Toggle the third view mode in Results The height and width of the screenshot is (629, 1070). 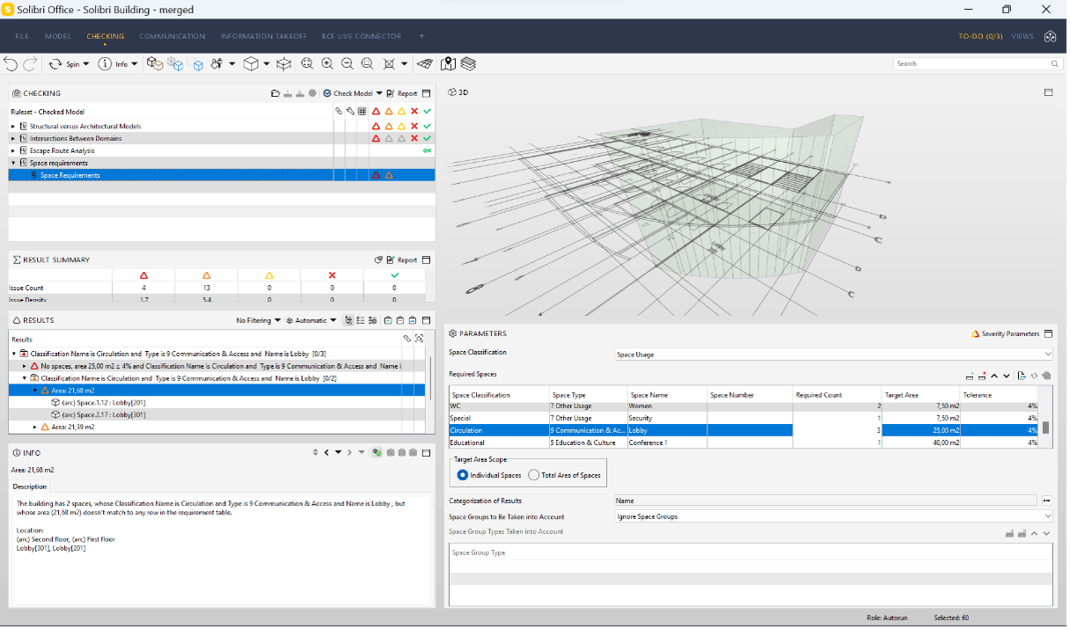[372, 321]
